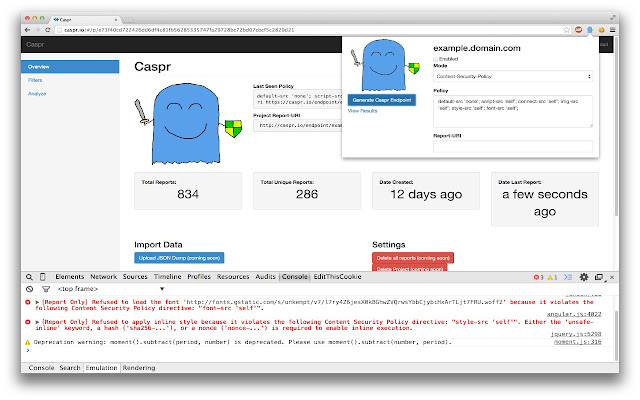This screenshot has height=400, width=640.
Task: Click the red error count indicator
Action: pyautogui.click(x=538, y=277)
